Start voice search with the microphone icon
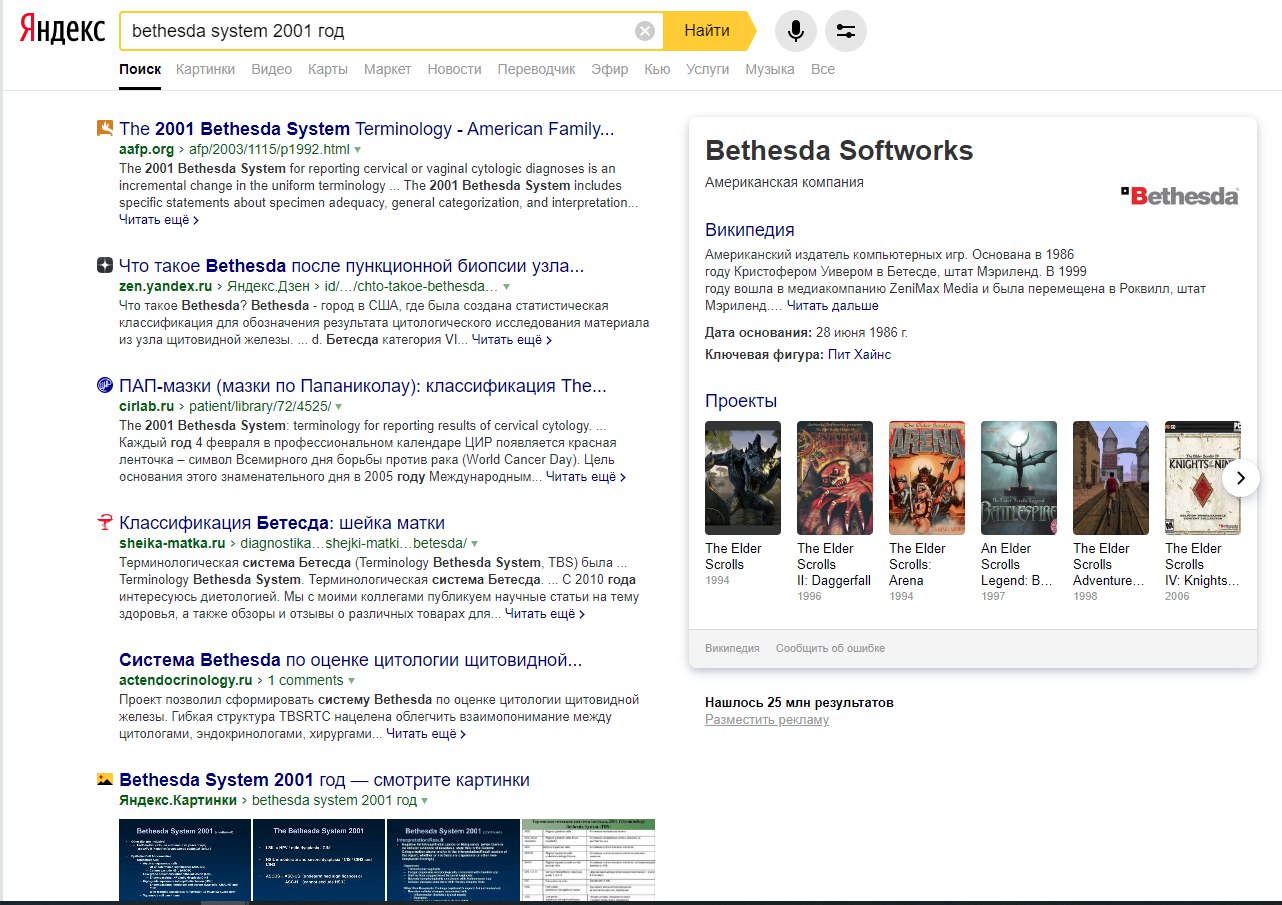 click(x=795, y=31)
